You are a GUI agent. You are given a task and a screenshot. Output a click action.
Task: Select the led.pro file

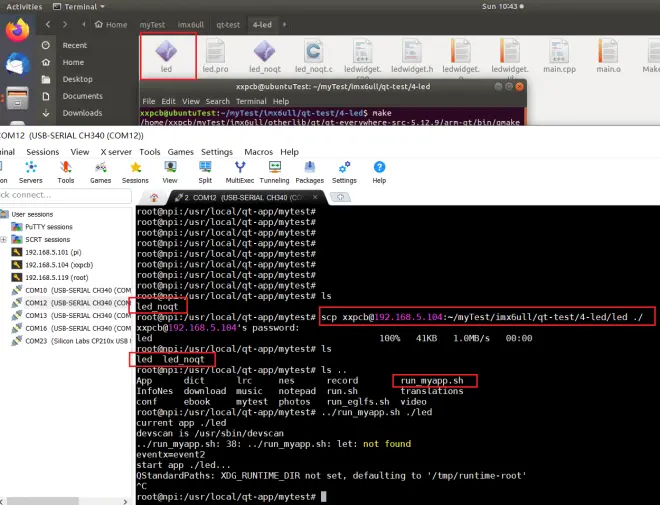[x=216, y=56]
